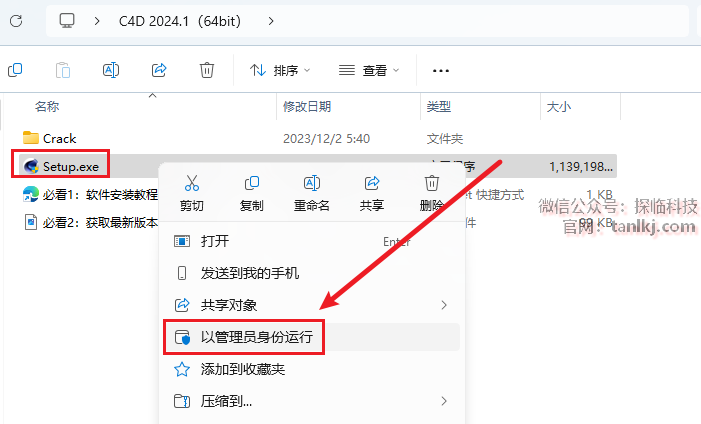Screen dimensions: 701x424
Task: Click the document icon of 必看2
Action: (31, 222)
